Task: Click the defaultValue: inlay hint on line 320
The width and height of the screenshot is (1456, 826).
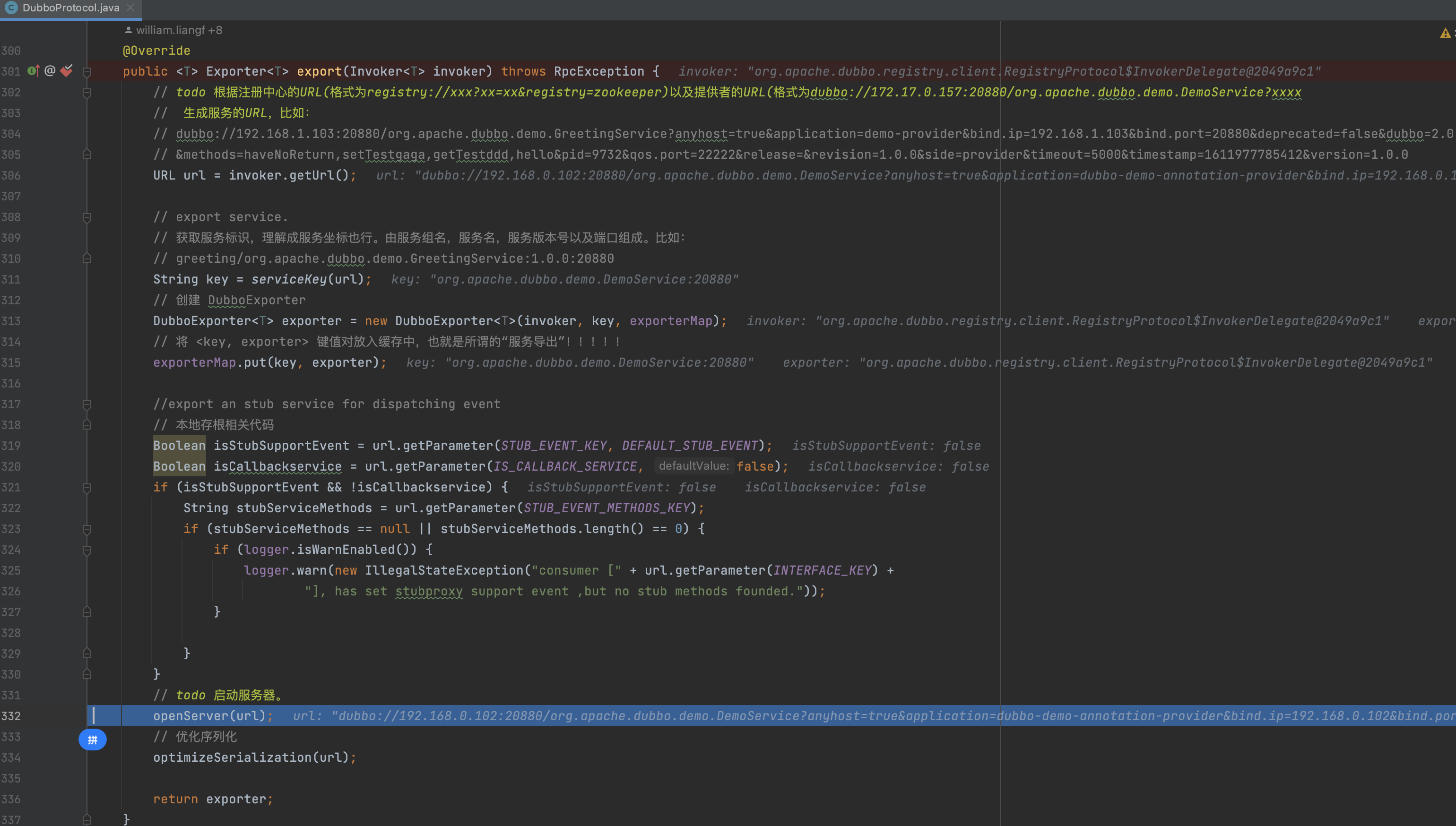Action: tap(693, 466)
